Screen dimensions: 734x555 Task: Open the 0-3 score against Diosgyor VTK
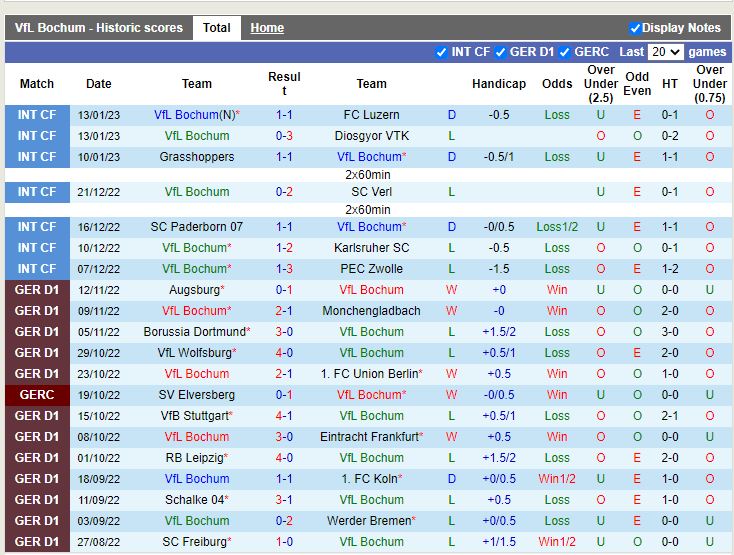pyautogui.click(x=284, y=136)
